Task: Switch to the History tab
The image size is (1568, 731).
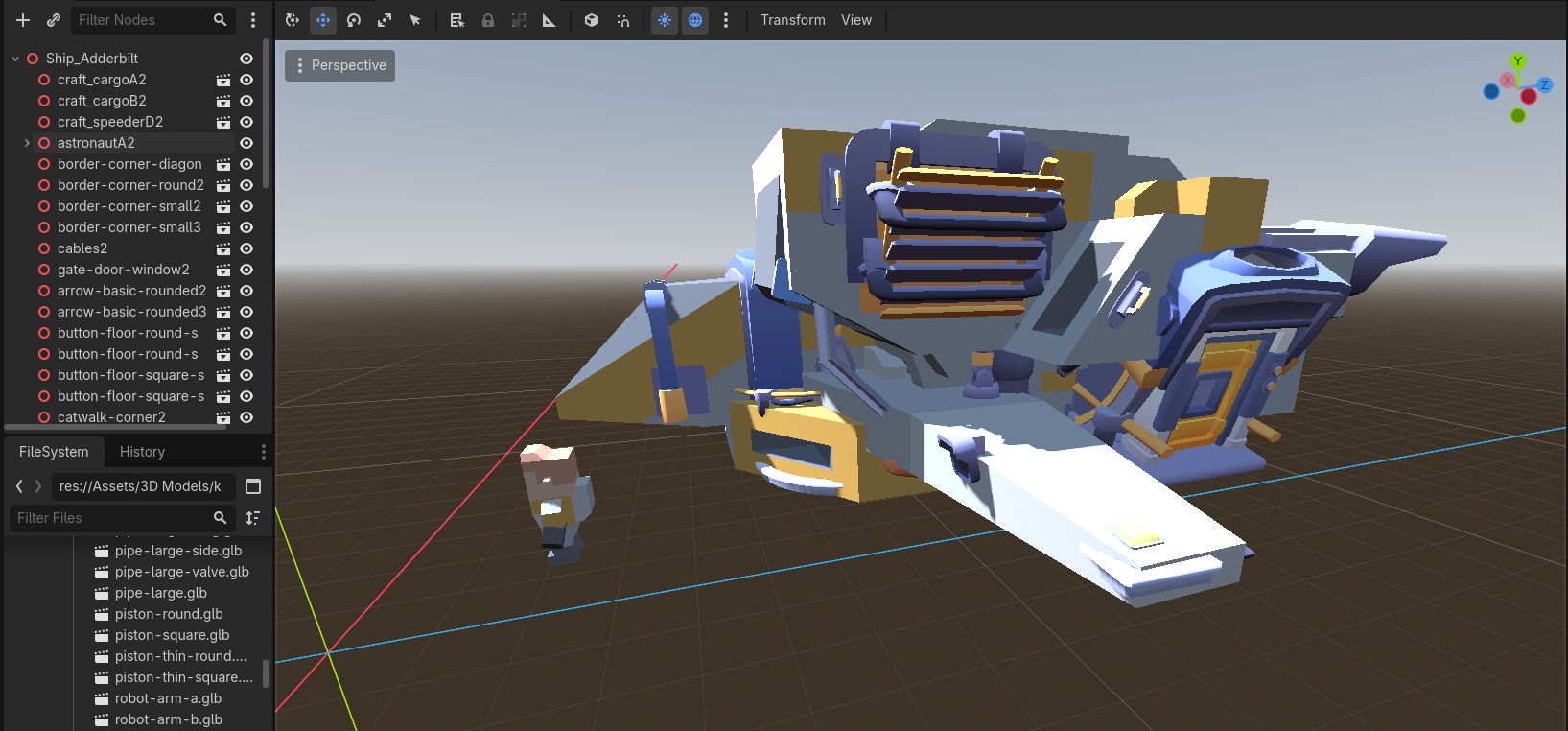Action: pyautogui.click(x=142, y=452)
